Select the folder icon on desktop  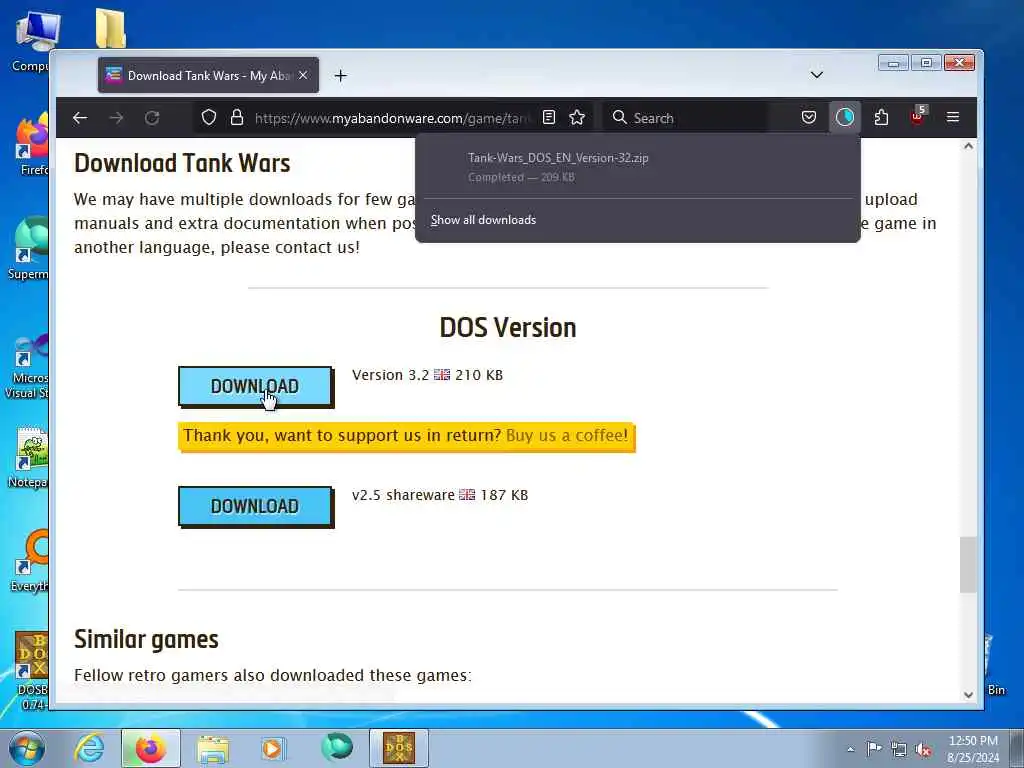click(110, 29)
